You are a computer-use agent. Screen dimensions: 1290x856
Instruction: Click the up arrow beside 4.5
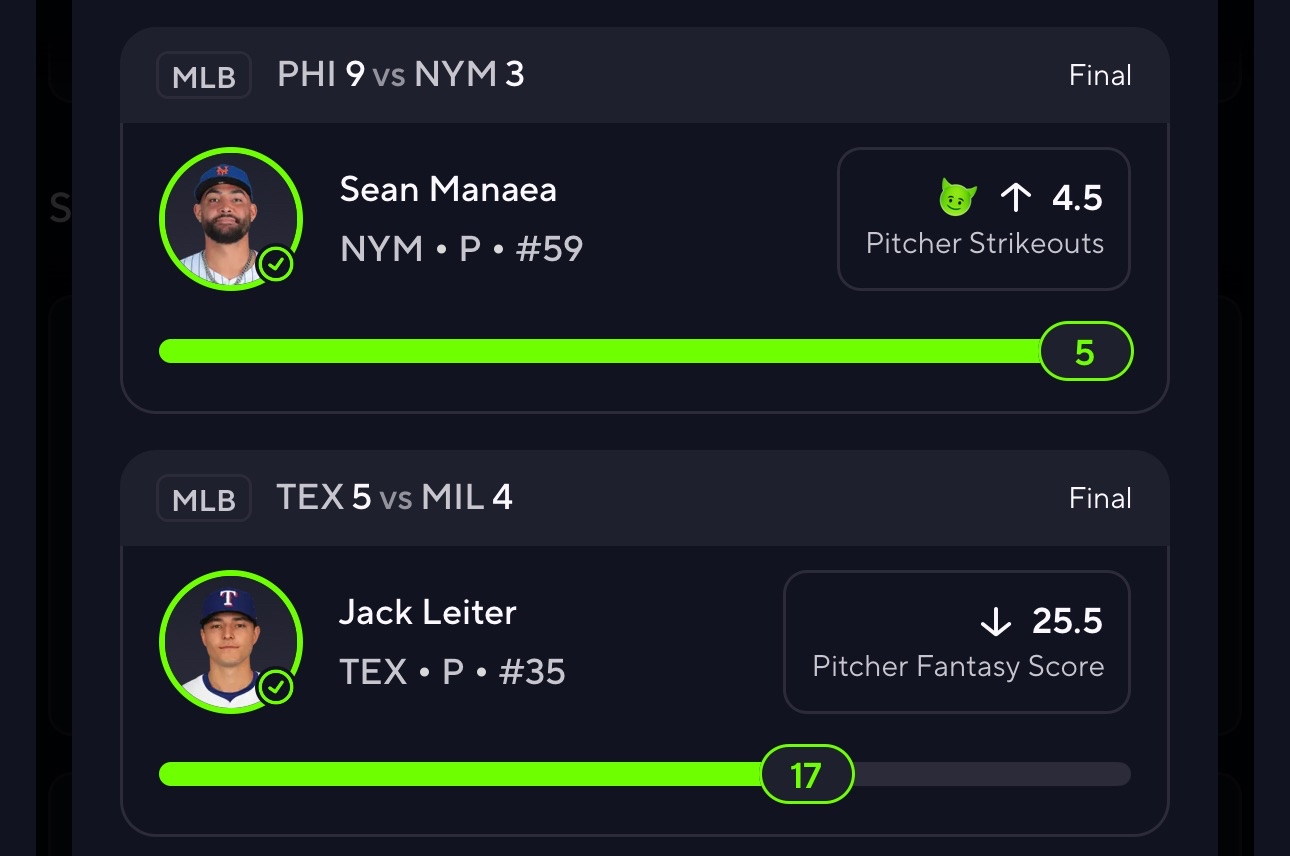pos(1015,198)
